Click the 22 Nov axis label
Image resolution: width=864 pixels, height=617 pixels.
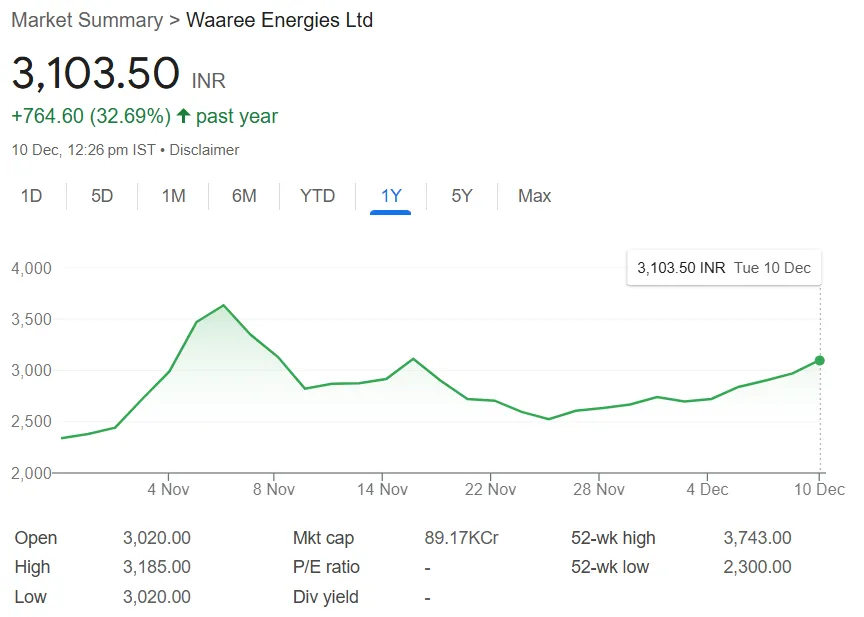pyautogui.click(x=490, y=489)
